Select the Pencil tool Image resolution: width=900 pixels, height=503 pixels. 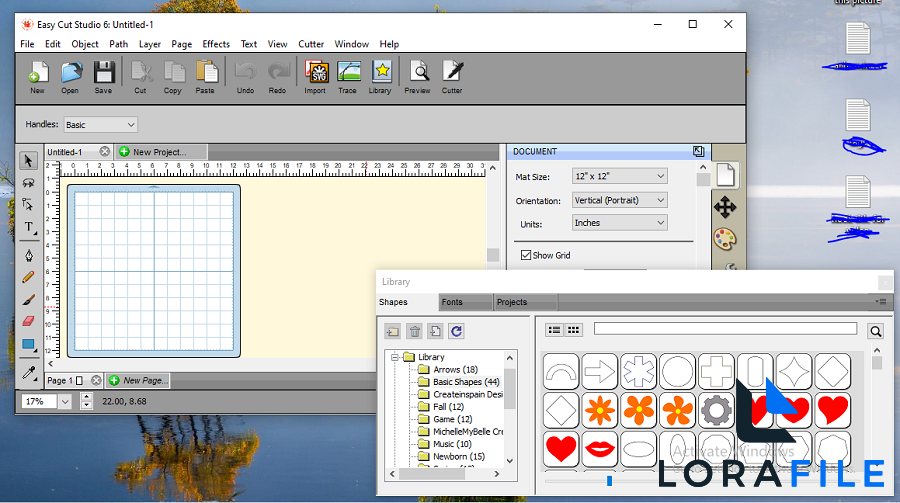coord(28,277)
